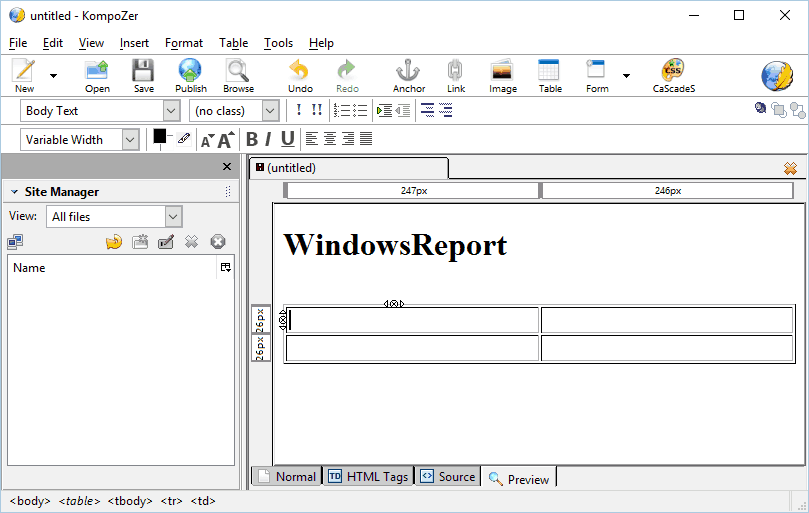The height and width of the screenshot is (513, 809).
Task: Toggle bold formatting
Action: coord(252,139)
